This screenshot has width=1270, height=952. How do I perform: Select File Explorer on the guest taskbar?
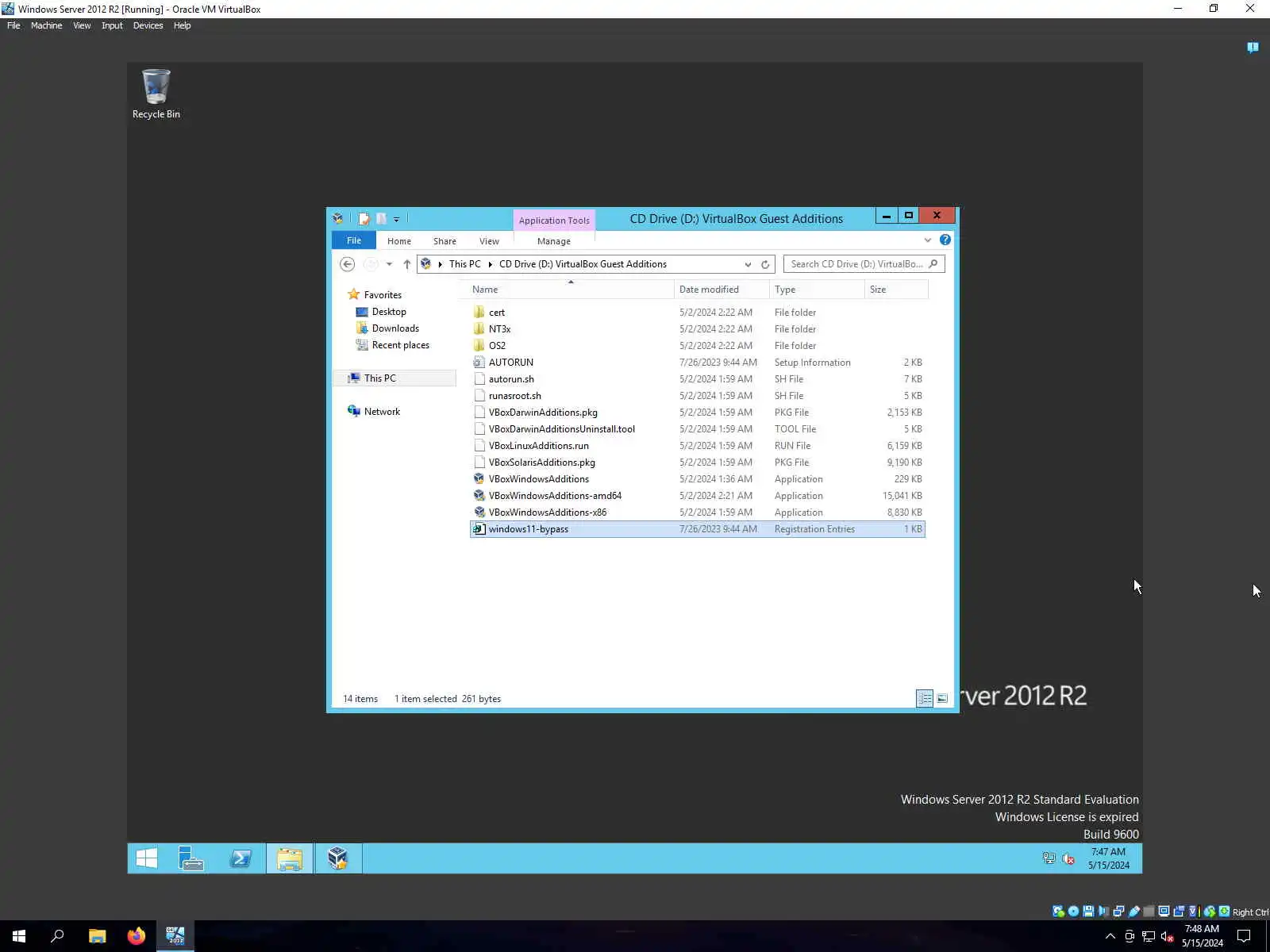tap(290, 858)
